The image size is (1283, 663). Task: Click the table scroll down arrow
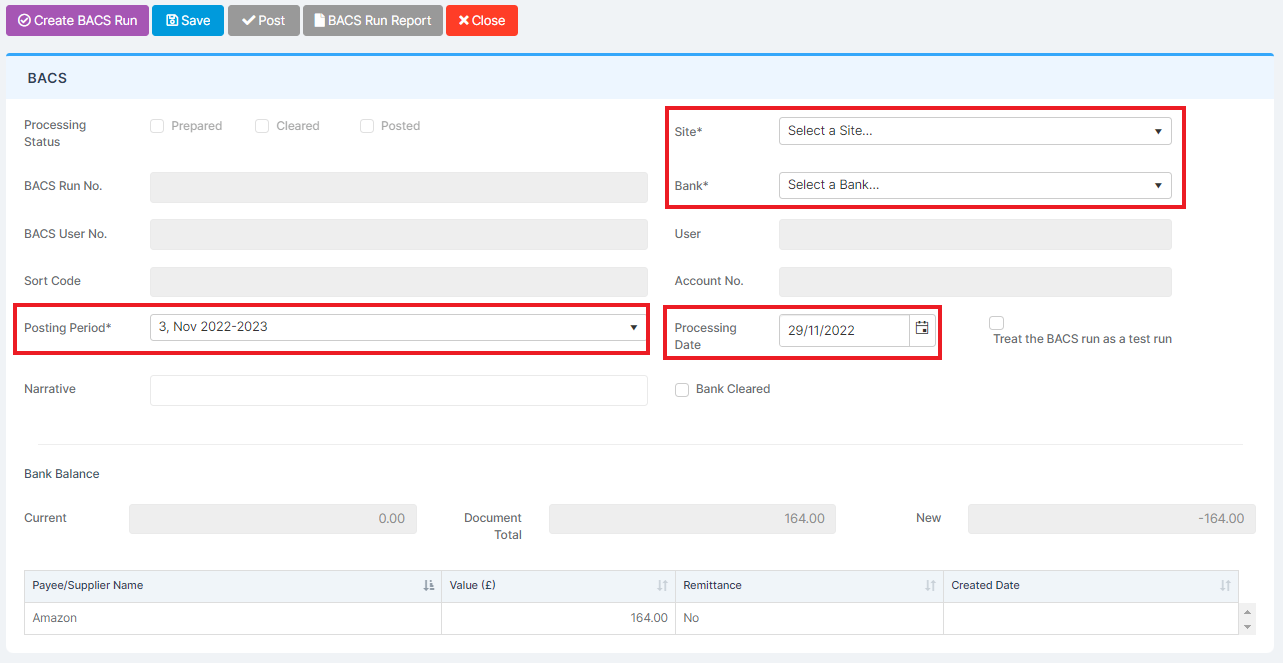(1246, 627)
